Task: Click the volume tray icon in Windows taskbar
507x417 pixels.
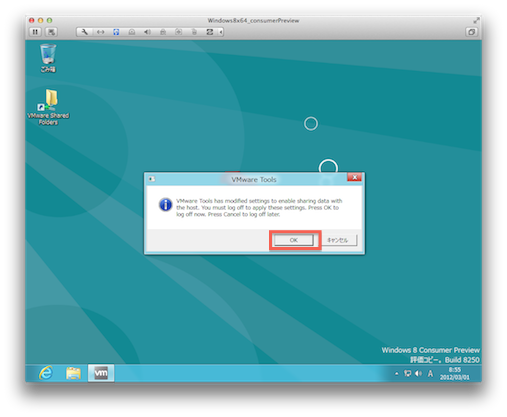Action: tap(419, 374)
